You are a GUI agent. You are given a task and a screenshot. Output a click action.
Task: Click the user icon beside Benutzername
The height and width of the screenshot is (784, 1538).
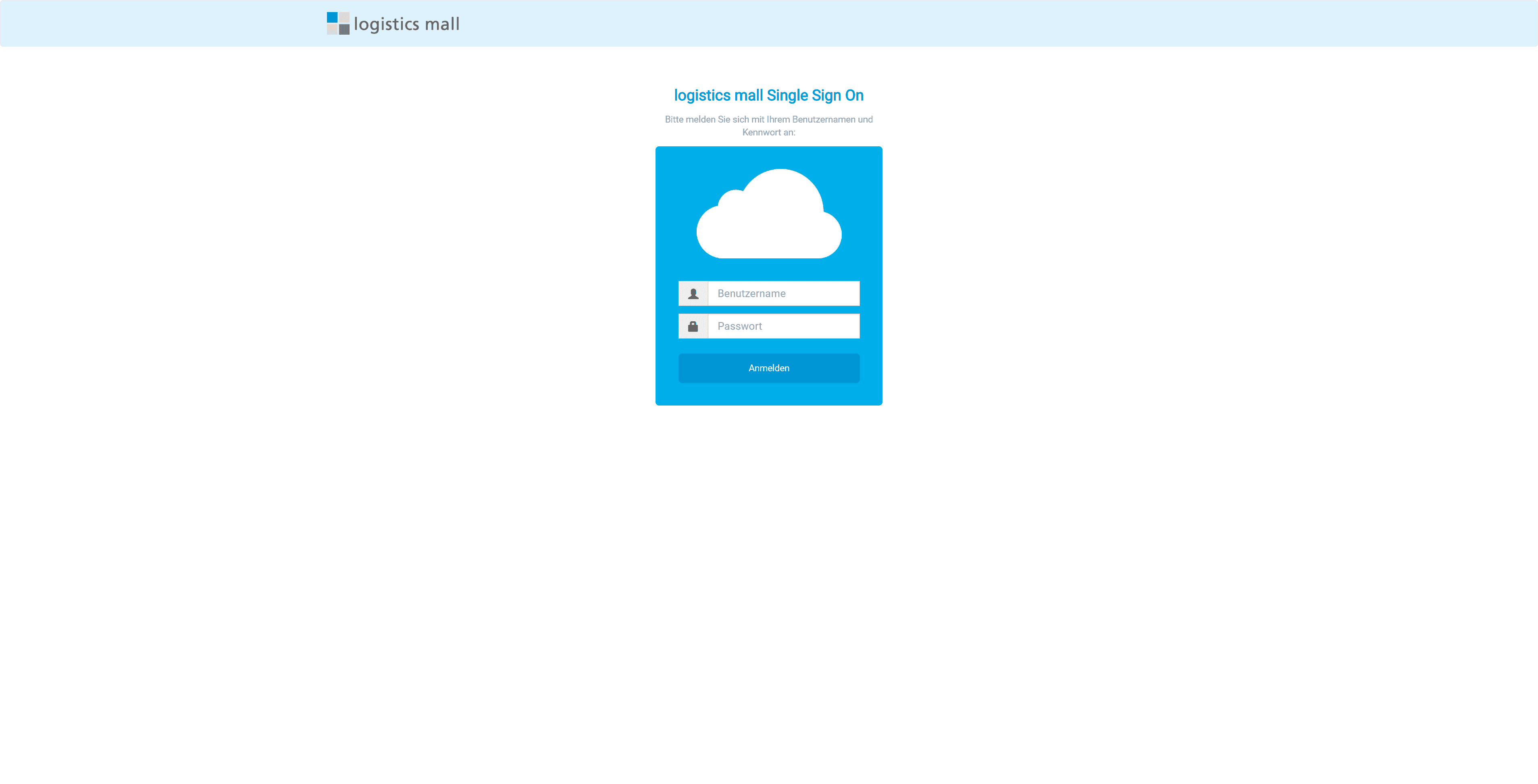click(x=693, y=293)
